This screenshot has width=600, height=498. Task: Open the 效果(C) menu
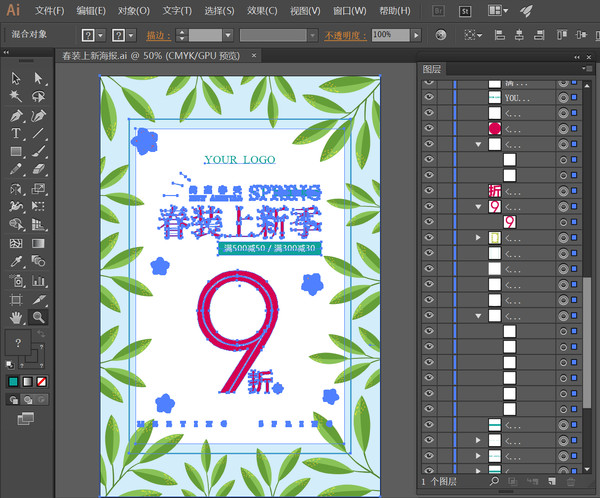point(262,11)
